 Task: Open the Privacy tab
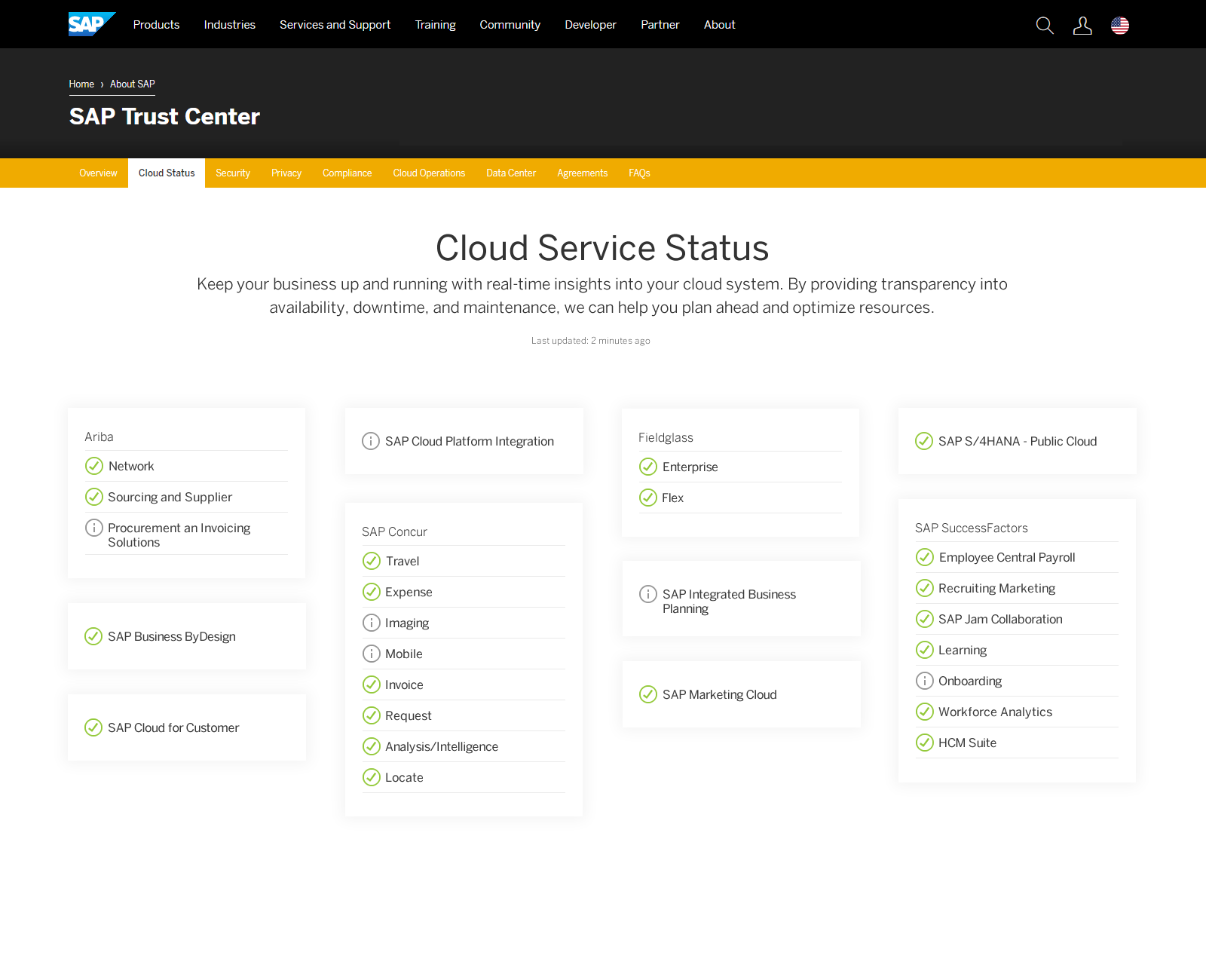pyautogui.click(x=286, y=173)
